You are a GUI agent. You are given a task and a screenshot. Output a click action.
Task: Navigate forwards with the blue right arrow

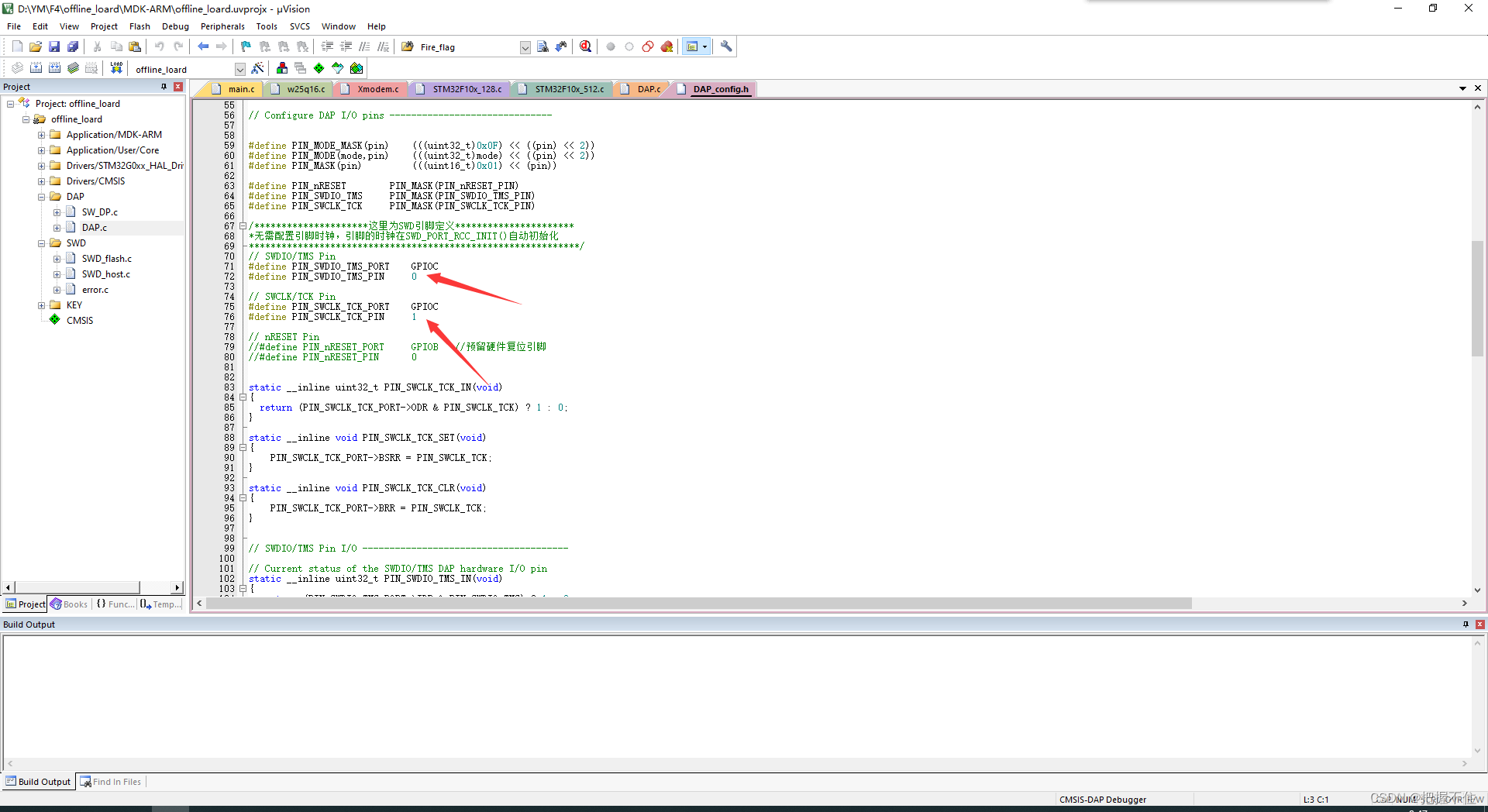(x=222, y=46)
